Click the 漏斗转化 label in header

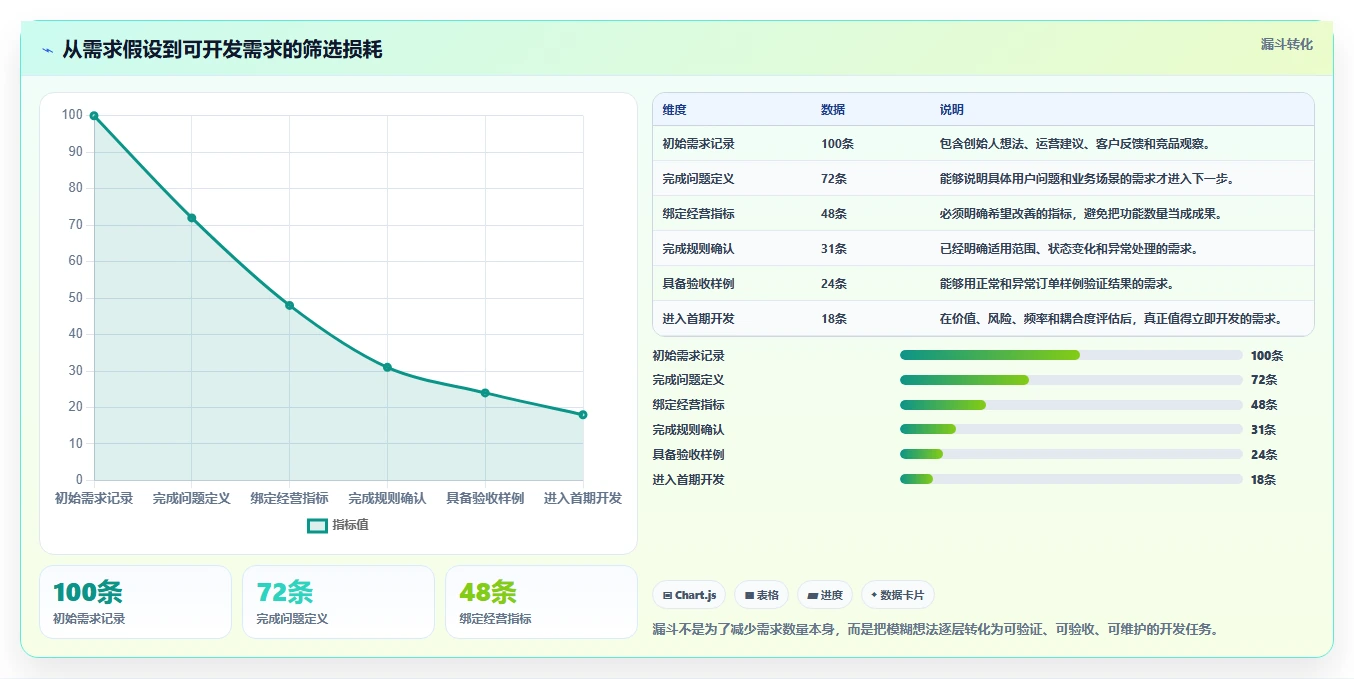(x=1286, y=44)
